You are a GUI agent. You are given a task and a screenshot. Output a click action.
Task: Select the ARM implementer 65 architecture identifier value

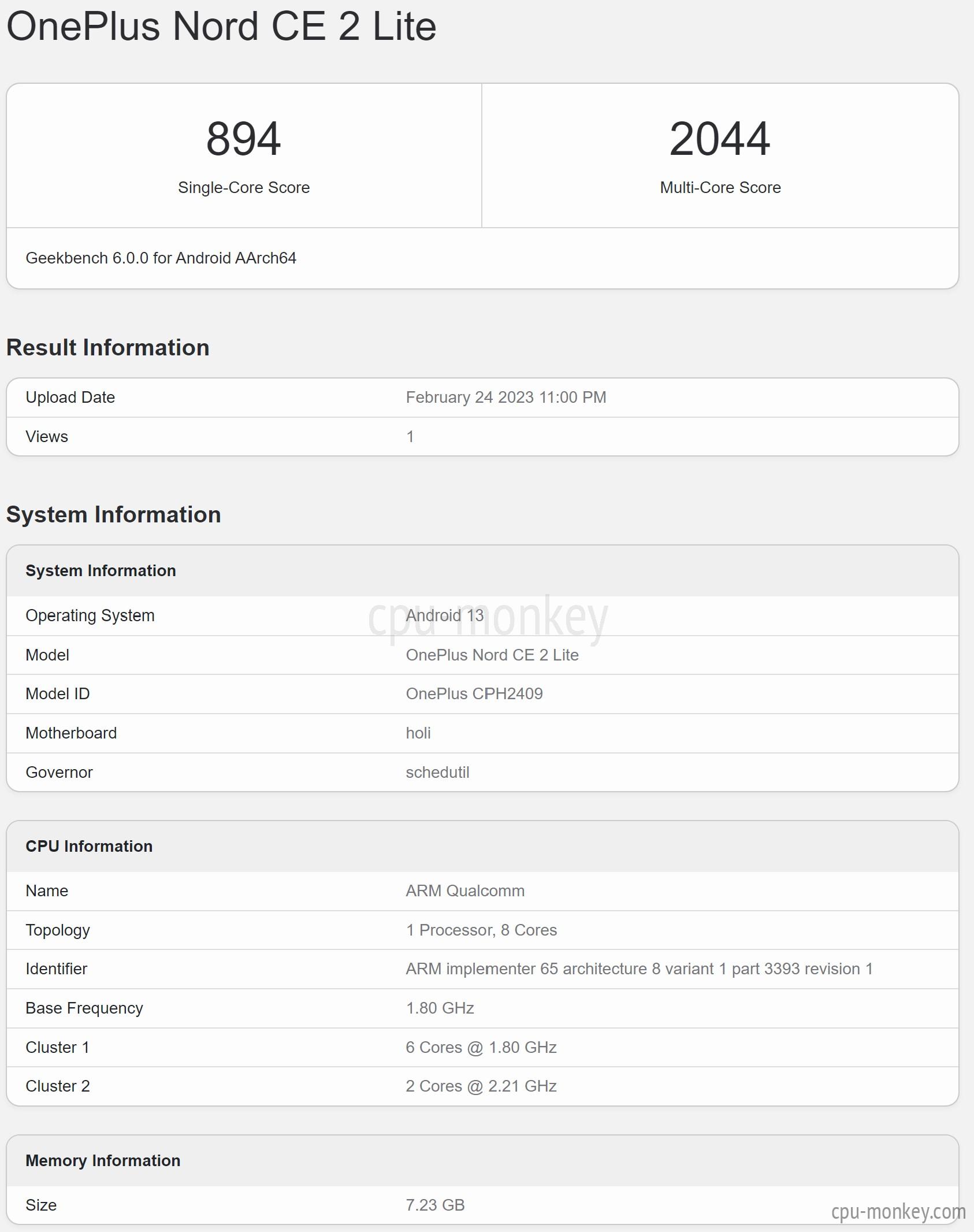[x=639, y=969]
